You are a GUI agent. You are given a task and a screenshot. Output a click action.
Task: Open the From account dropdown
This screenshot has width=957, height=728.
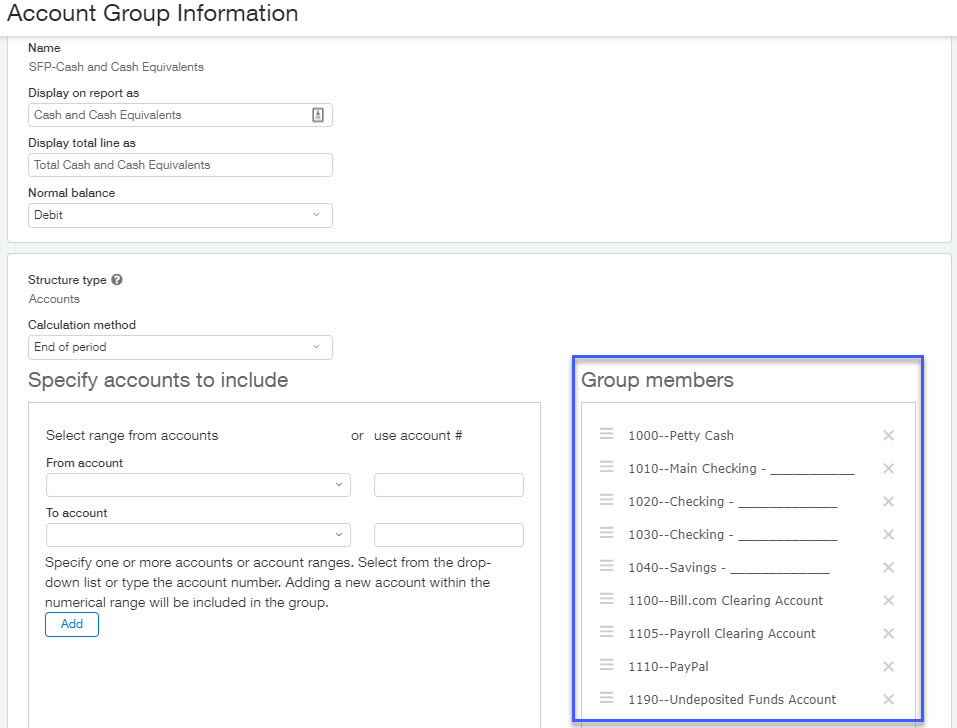point(198,485)
